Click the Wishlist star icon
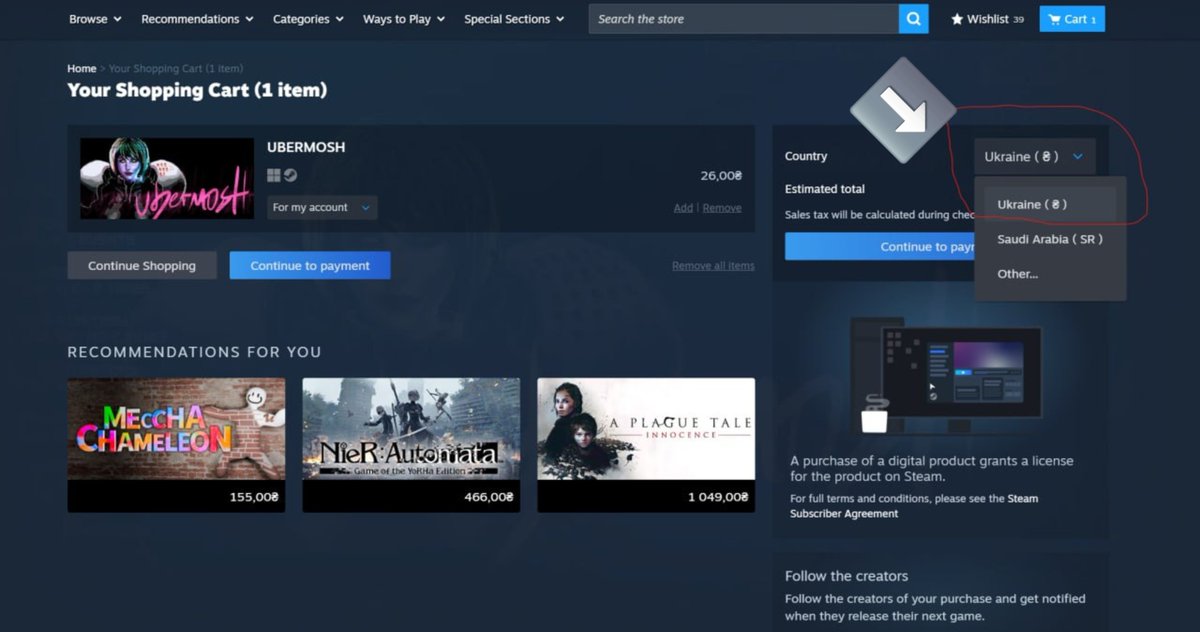The image size is (1200, 632). 957,19
